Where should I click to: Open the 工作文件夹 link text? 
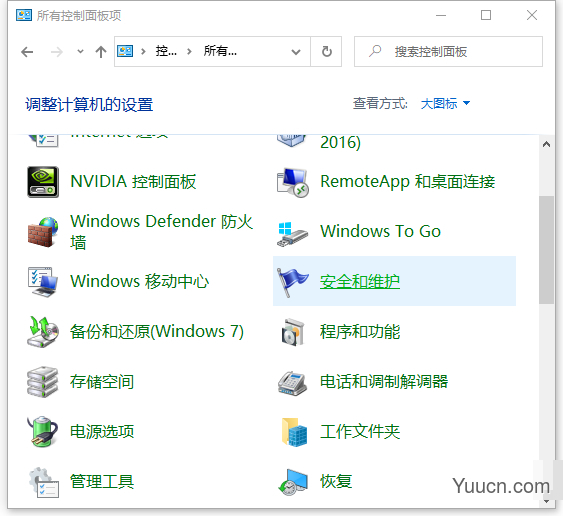pyautogui.click(x=360, y=432)
